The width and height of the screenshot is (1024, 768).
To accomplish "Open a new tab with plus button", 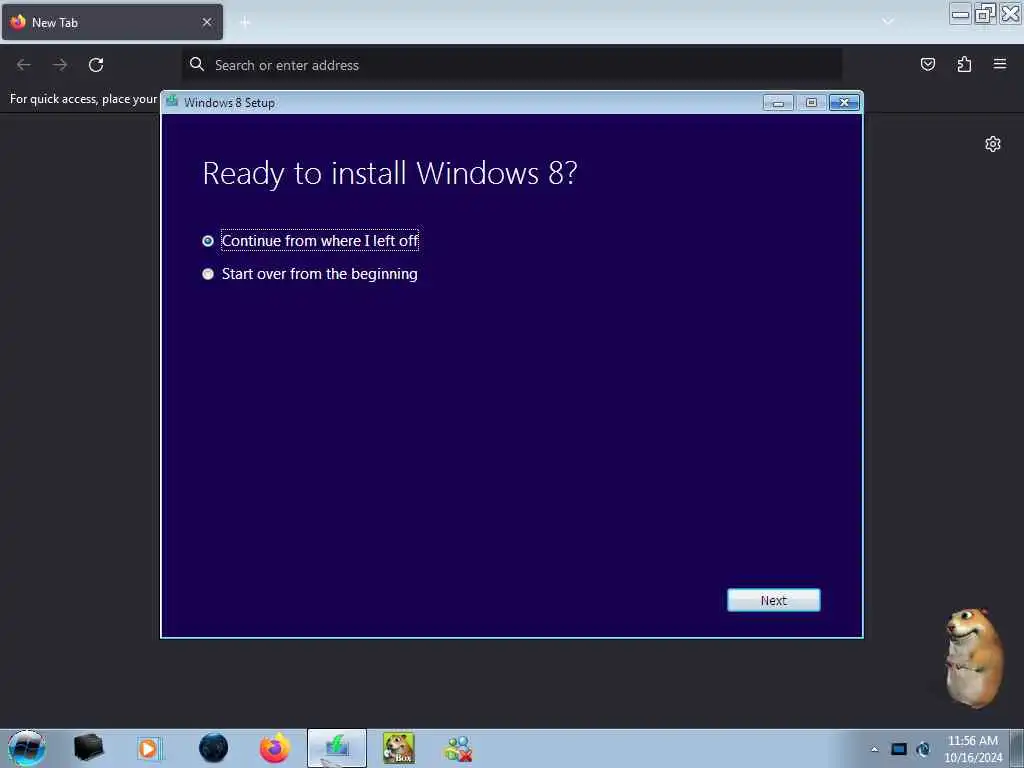I will [x=245, y=23].
